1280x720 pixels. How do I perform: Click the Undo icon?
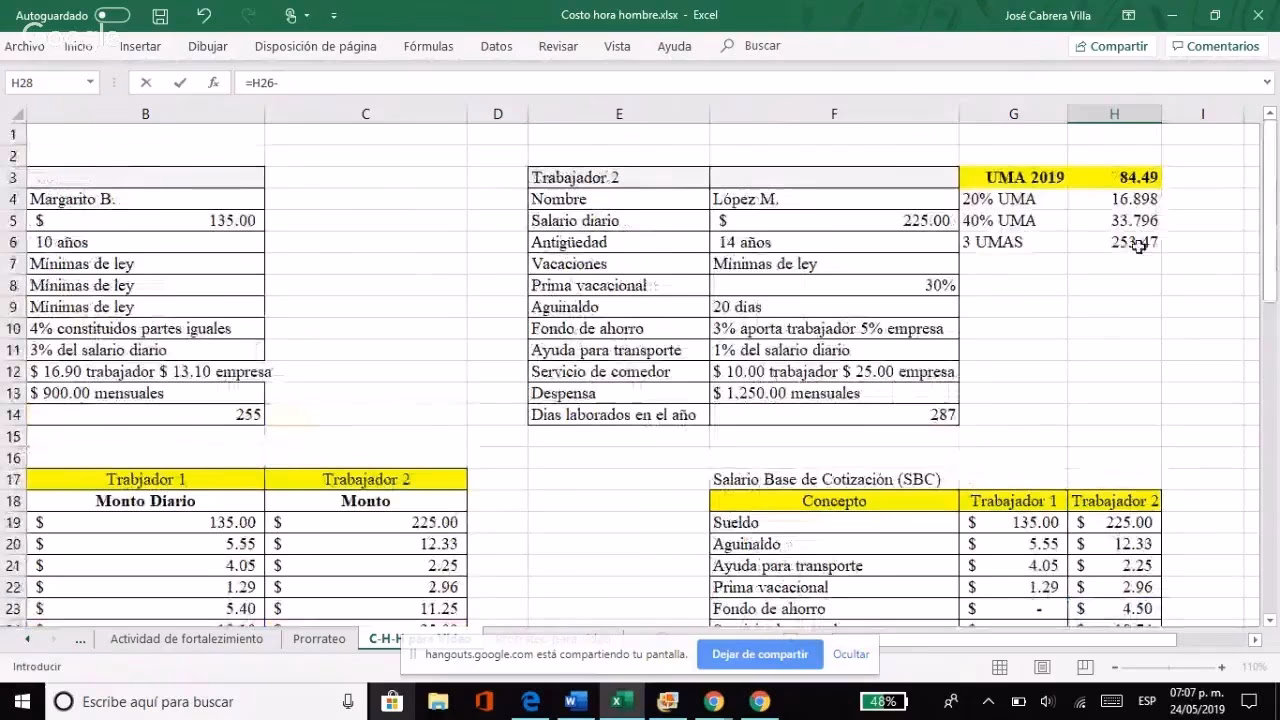[204, 15]
